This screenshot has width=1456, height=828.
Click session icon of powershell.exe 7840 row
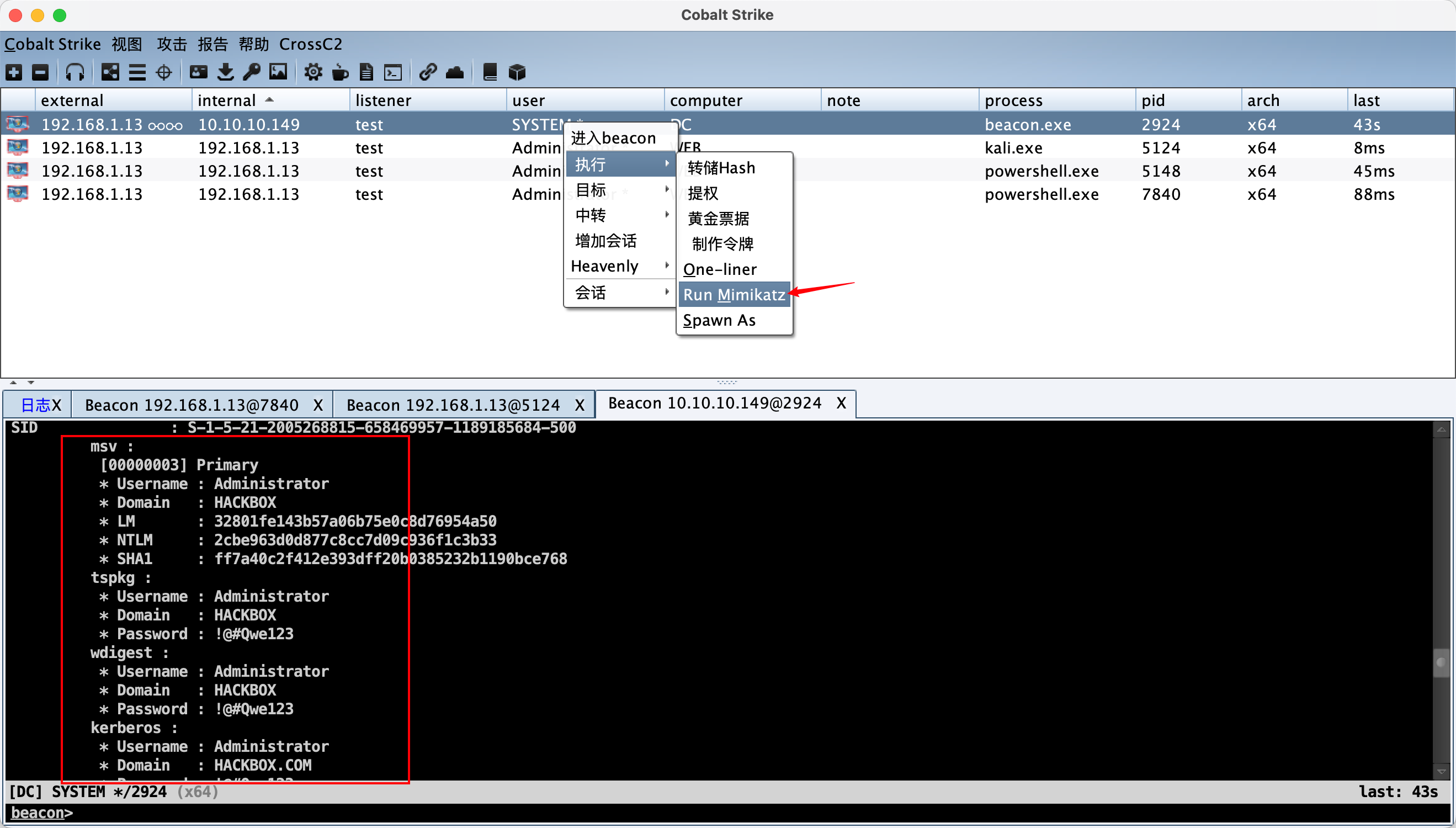coord(18,194)
